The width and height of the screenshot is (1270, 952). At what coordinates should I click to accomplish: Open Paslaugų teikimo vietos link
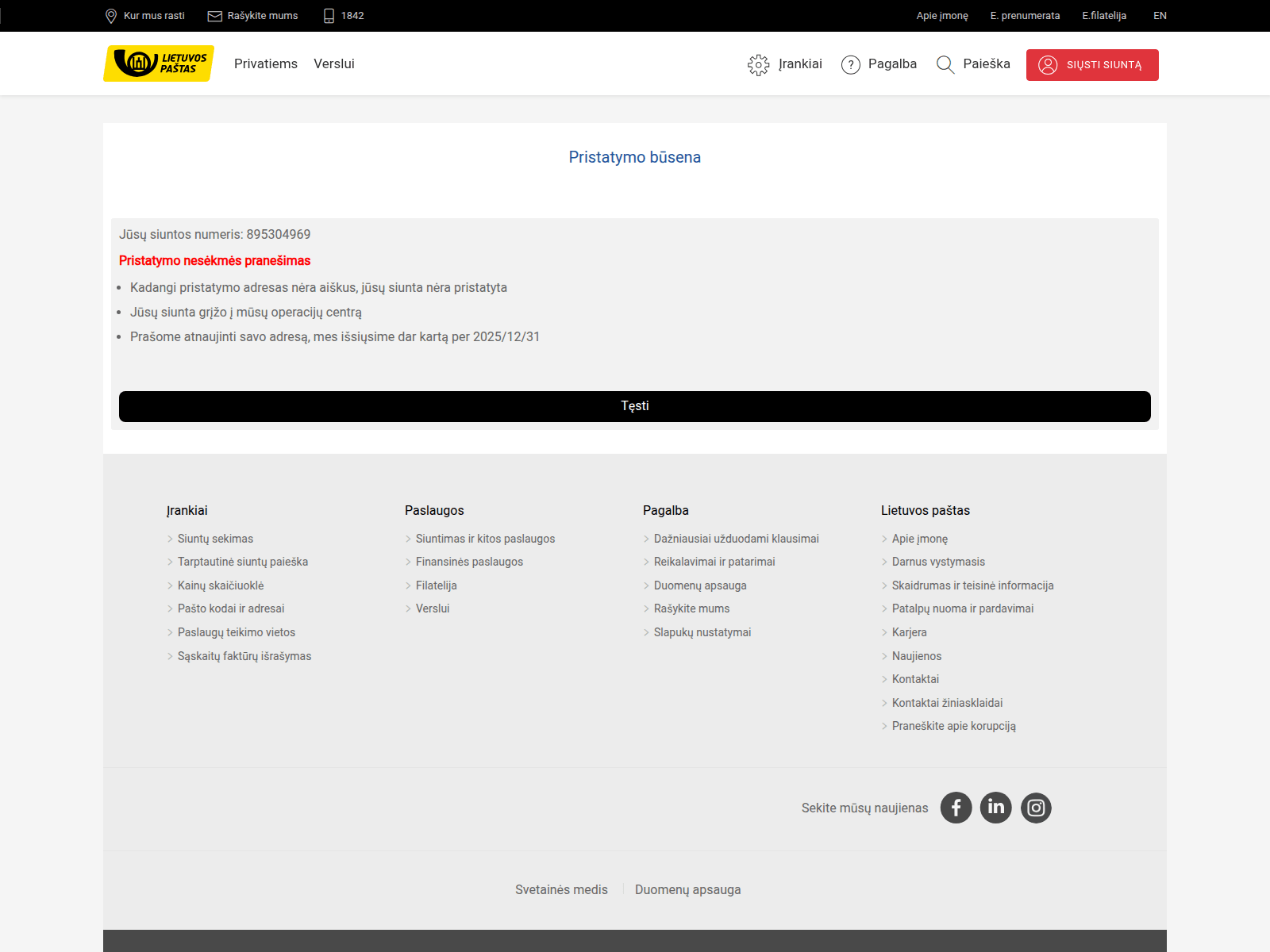point(237,632)
